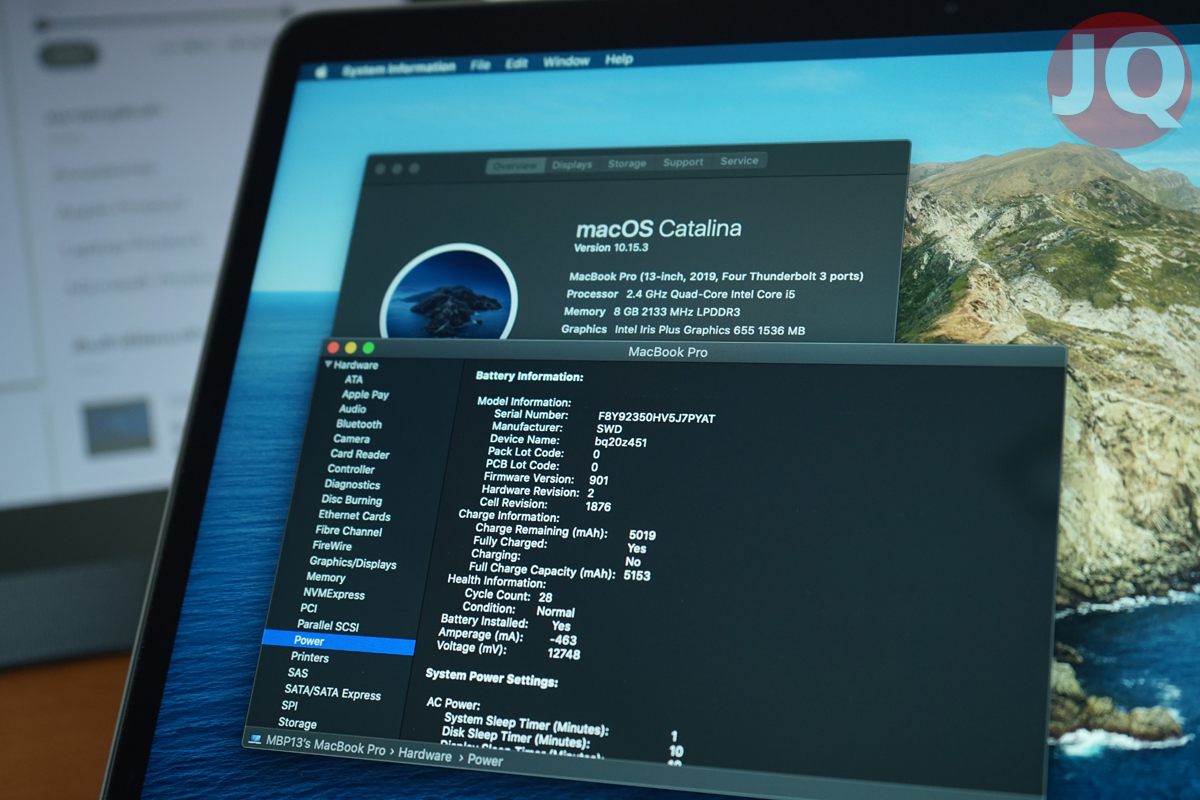Select Graphics/Displays in the sidebar
The image size is (1200, 800).
pyautogui.click(x=352, y=563)
